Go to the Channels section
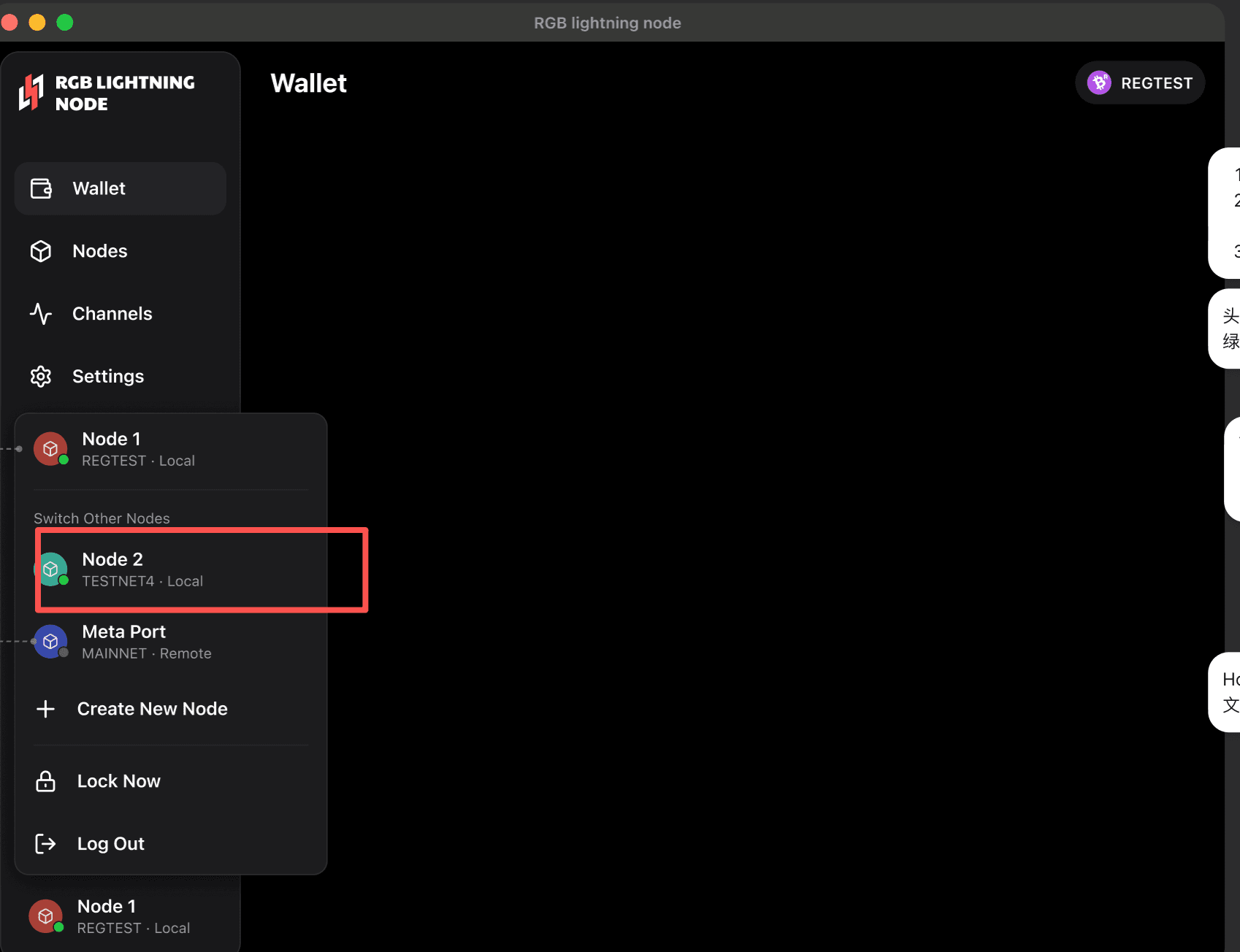Image resolution: width=1240 pixels, height=952 pixels. [120, 314]
